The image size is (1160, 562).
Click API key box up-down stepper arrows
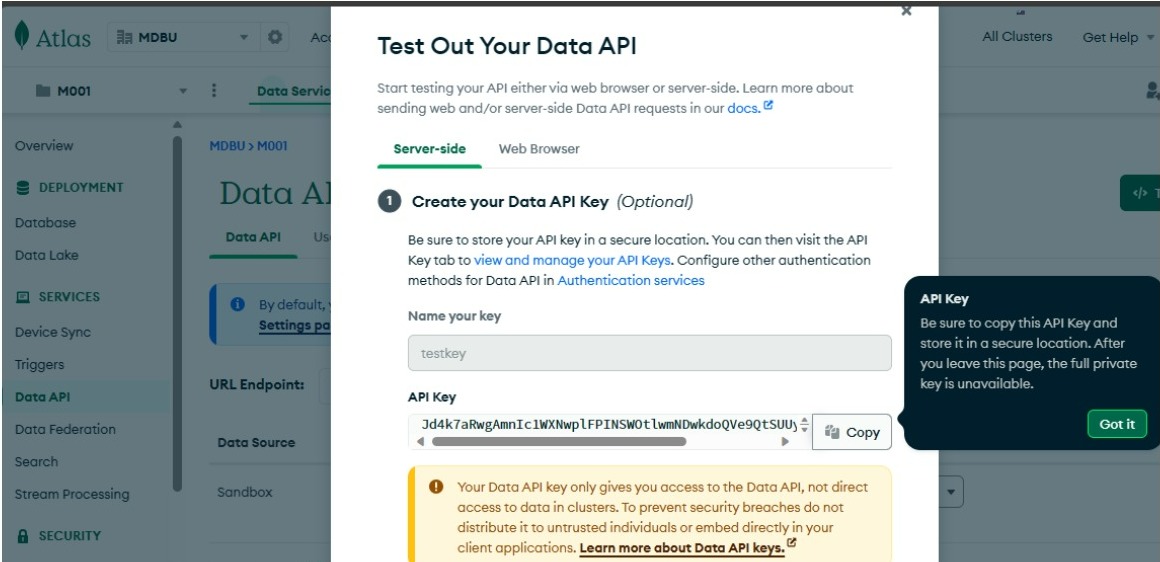pyautogui.click(x=804, y=424)
